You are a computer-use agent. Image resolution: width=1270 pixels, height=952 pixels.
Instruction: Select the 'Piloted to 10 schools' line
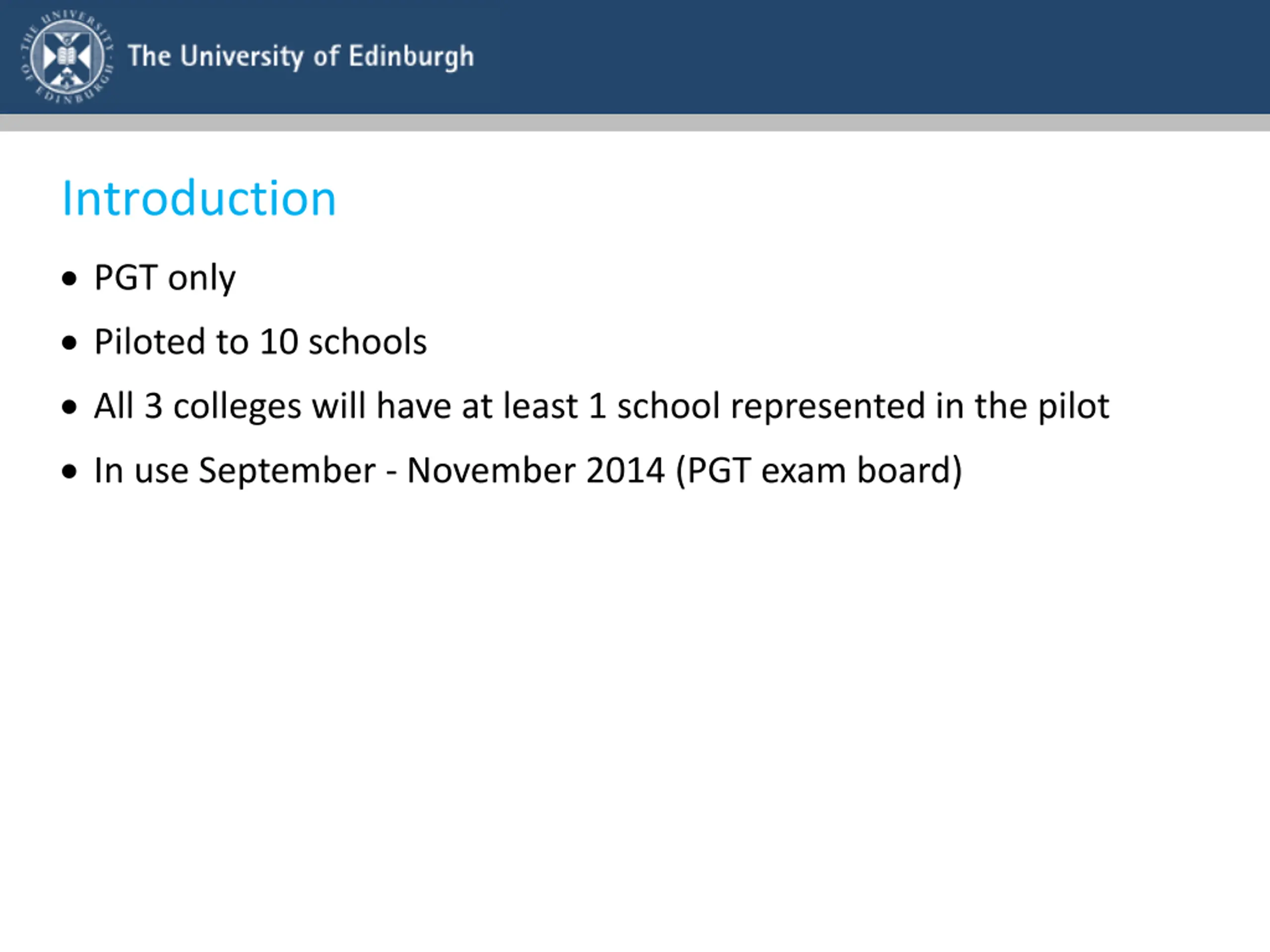coord(260,342)
